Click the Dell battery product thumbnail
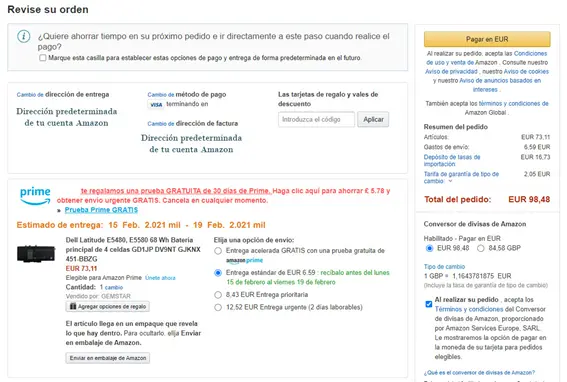567x382 pixels. pos(36,253)
